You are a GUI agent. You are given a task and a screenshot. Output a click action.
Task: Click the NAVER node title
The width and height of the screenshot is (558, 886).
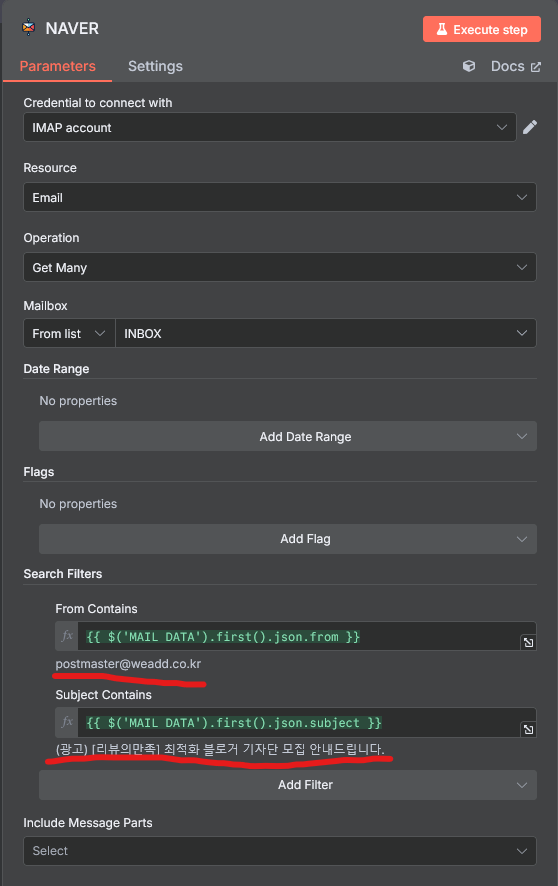pyautogui.click(x=72, y=28)
